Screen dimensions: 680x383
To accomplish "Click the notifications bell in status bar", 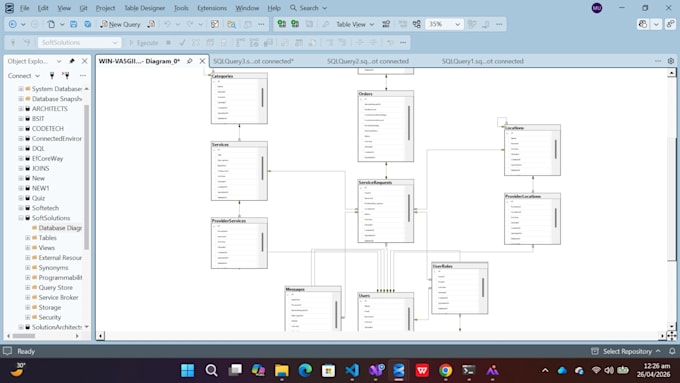I will (672, 351).
